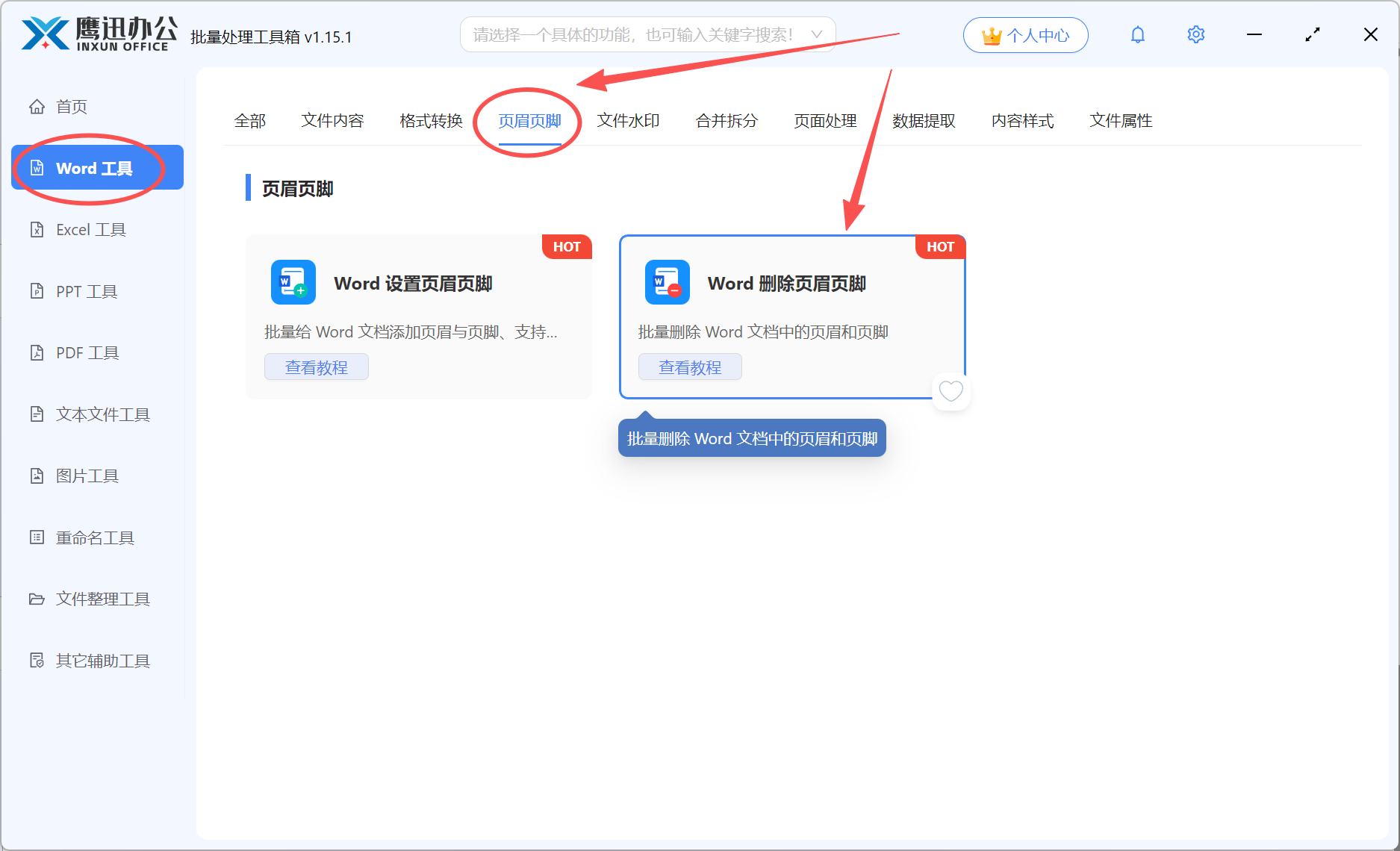Switch to the 文件水印 tab

click(x=628, y=121)
